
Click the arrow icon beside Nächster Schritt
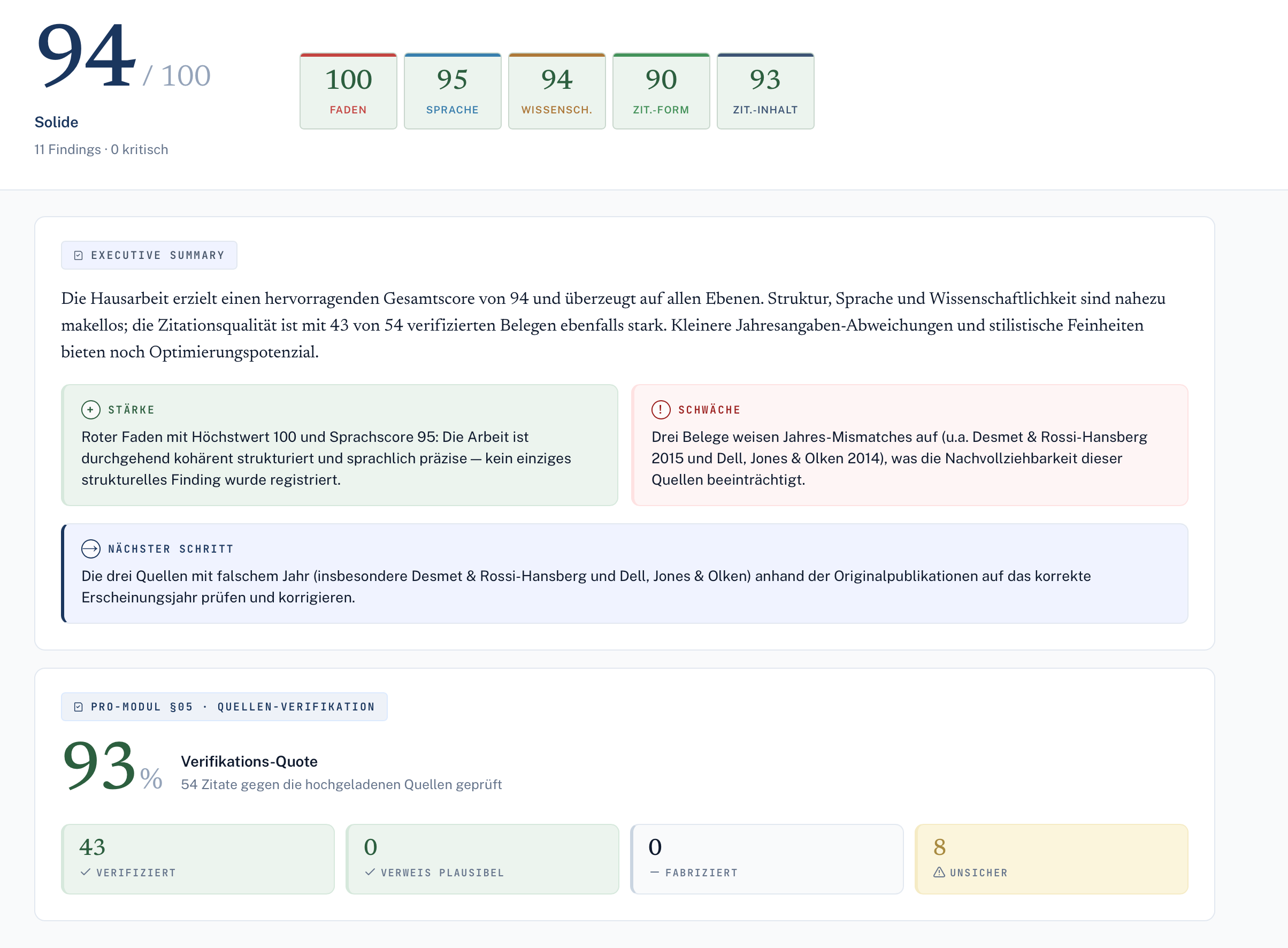[90, 549]
